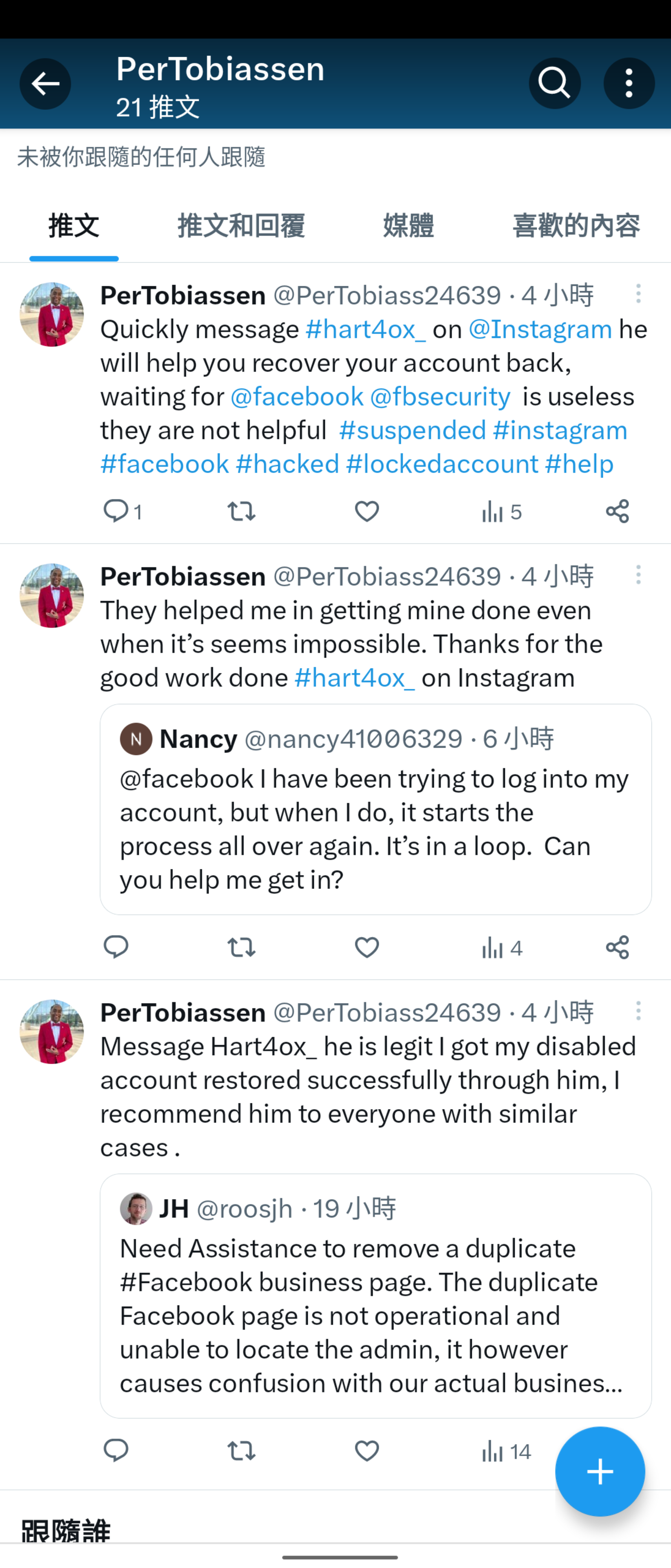Open more options on tweet quoting Nancy

(x=638, y=575)
